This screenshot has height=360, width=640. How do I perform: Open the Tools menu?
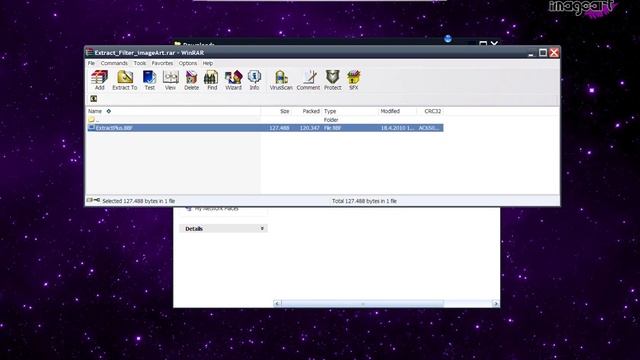[140, 63]
